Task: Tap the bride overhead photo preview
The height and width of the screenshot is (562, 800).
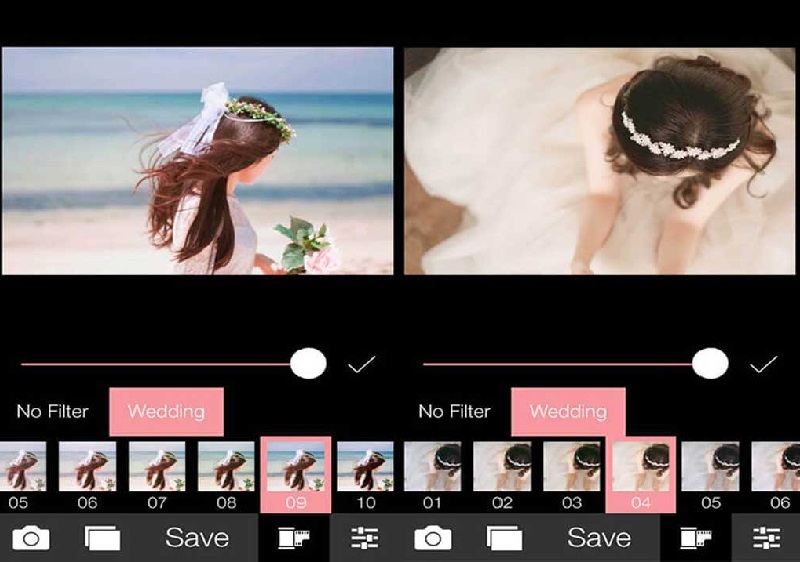Action: 599,161
